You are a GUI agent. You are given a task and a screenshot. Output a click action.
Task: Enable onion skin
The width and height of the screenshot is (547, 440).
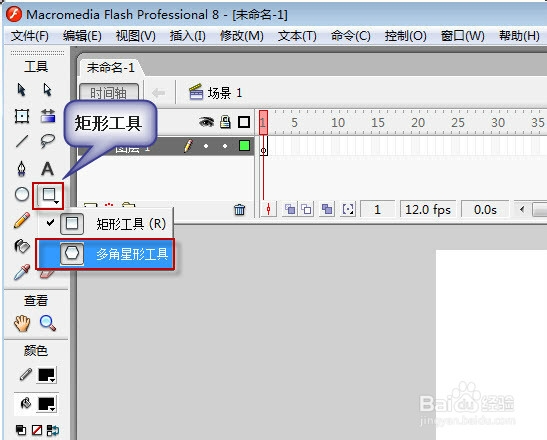click(290, 209)
